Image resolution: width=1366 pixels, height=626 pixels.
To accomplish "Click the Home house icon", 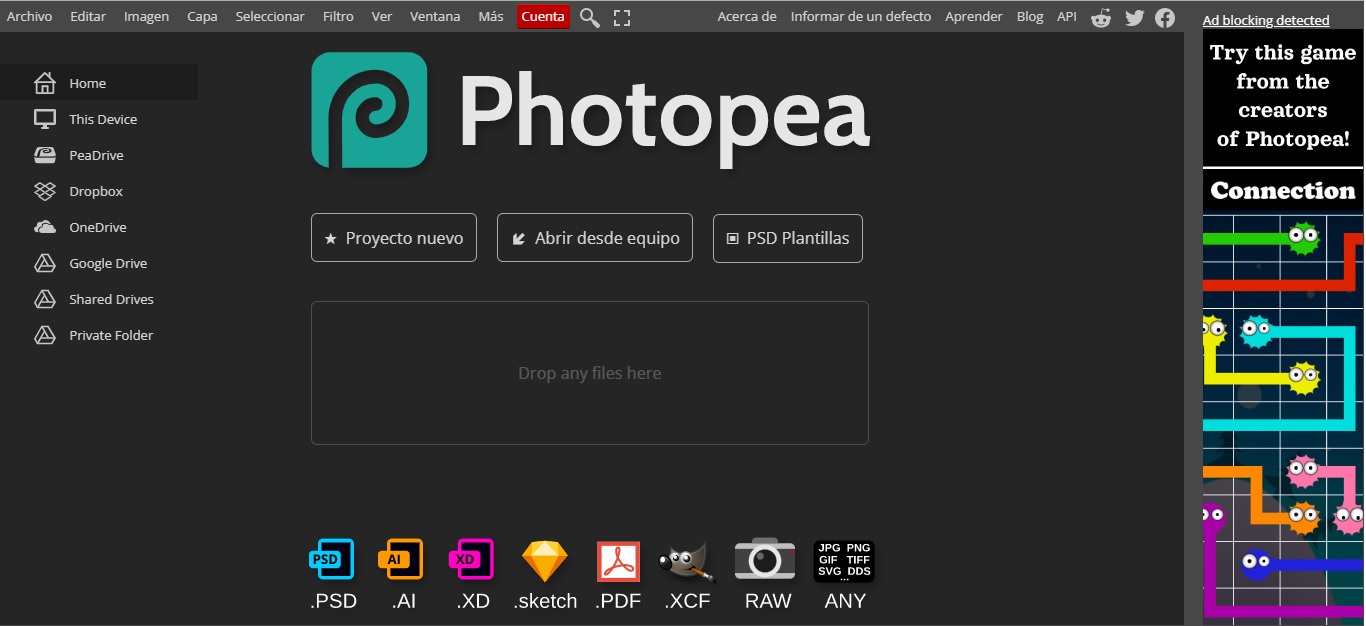I will click(45, 83).
